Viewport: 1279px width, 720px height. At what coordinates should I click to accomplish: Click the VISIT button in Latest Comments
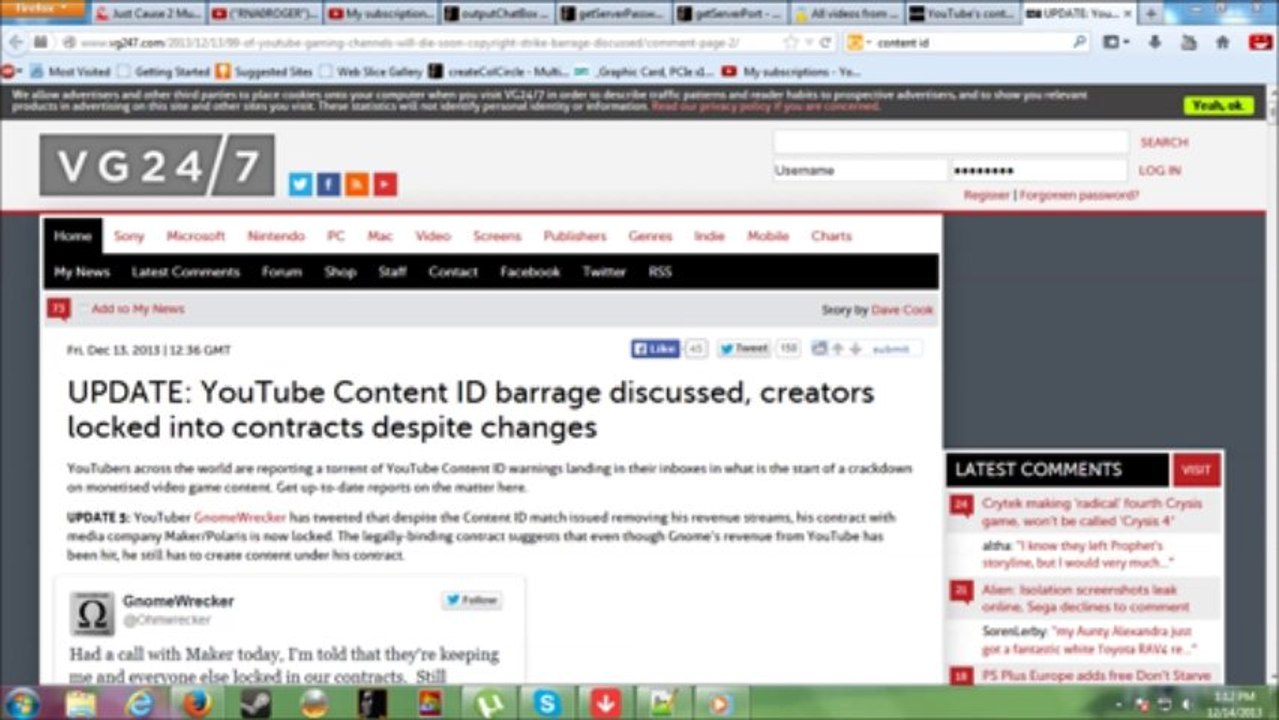(x=1195, y=470)
